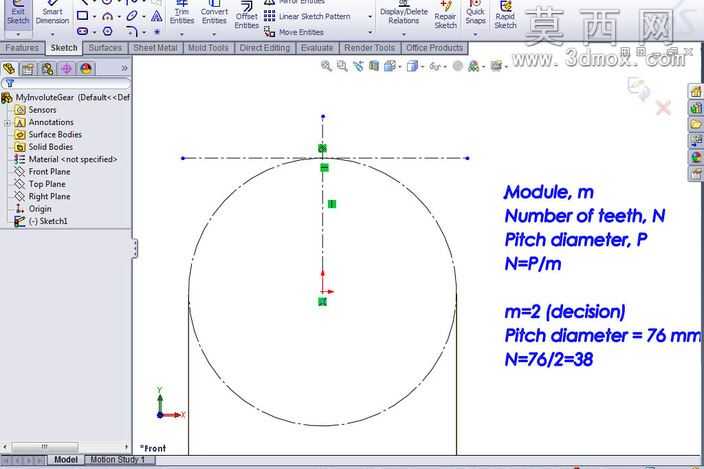
Task: Choose Linear Sketch Pattern
Action: tap(308, 17)
